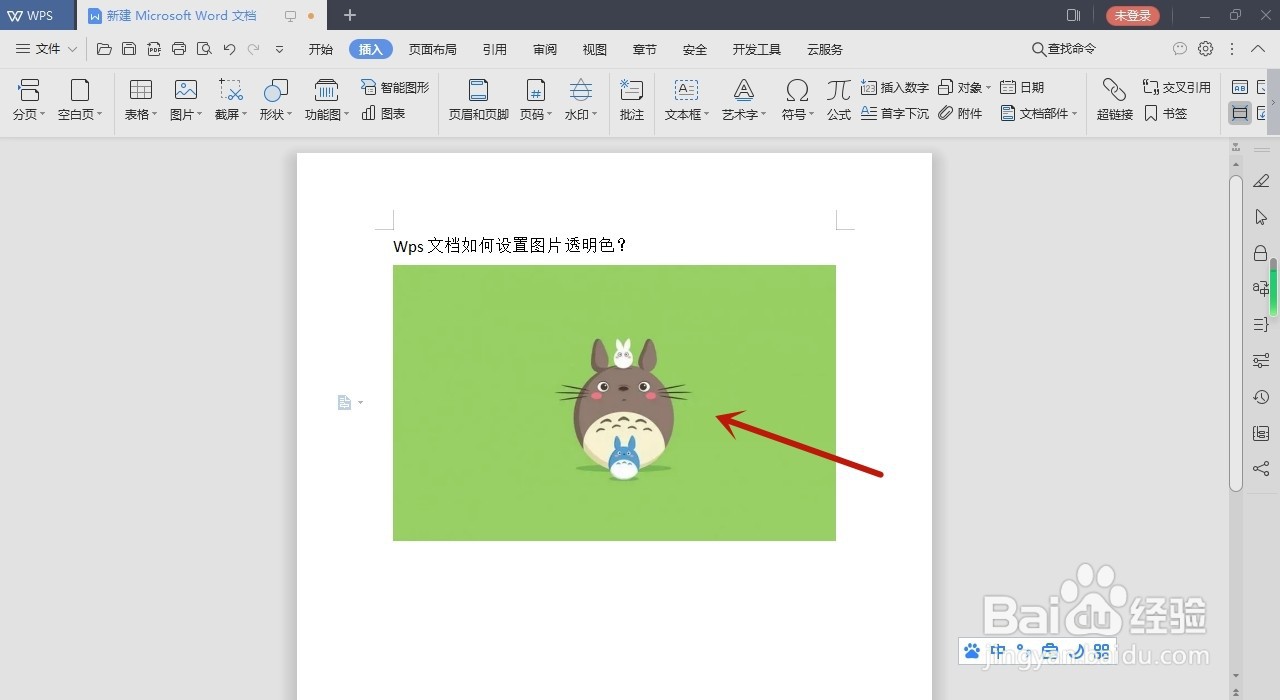Click the share icon in sidebar

(x=1261, y=469)
